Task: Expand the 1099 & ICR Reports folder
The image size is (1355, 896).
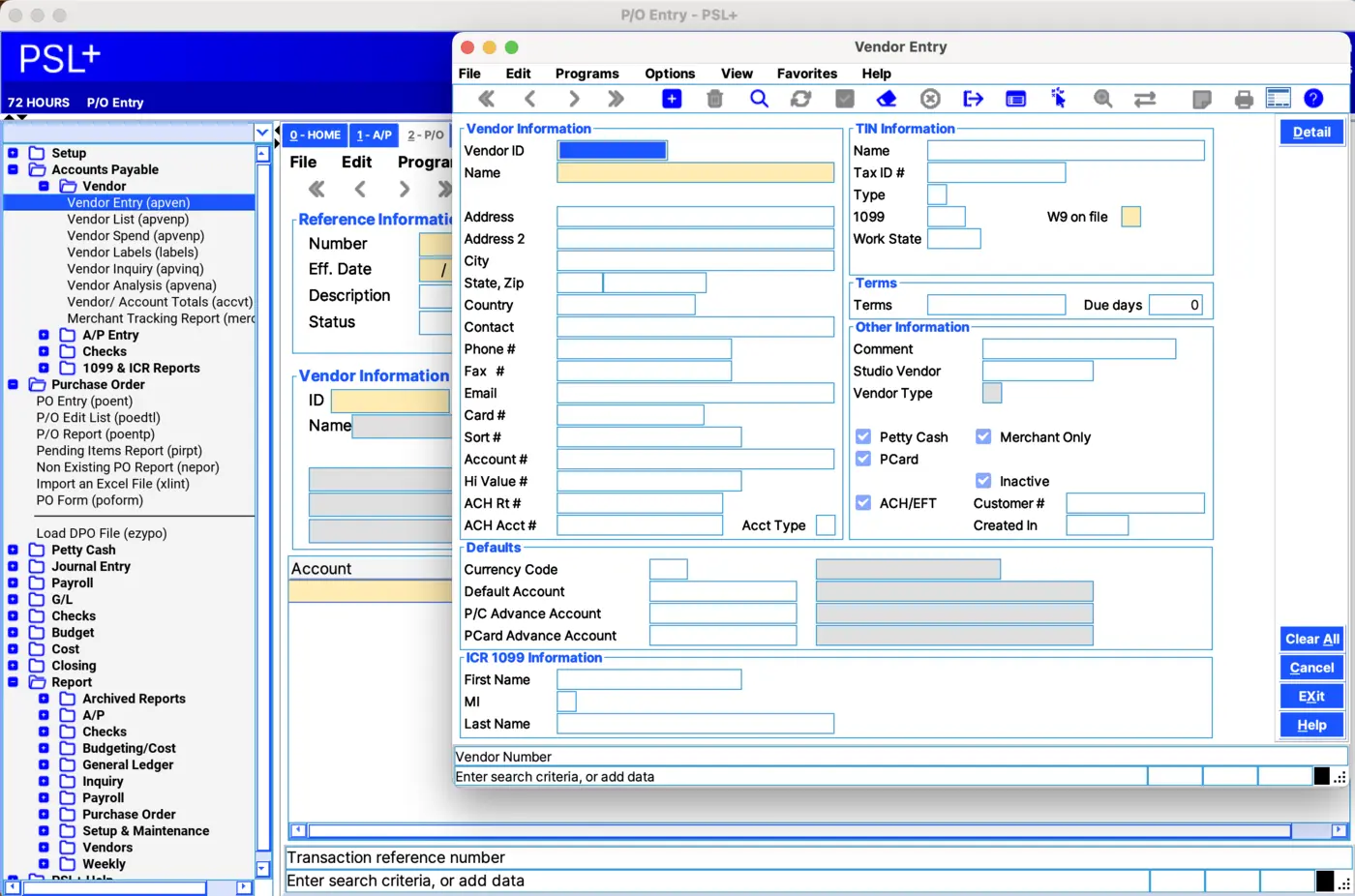Action: coord(44,368)
